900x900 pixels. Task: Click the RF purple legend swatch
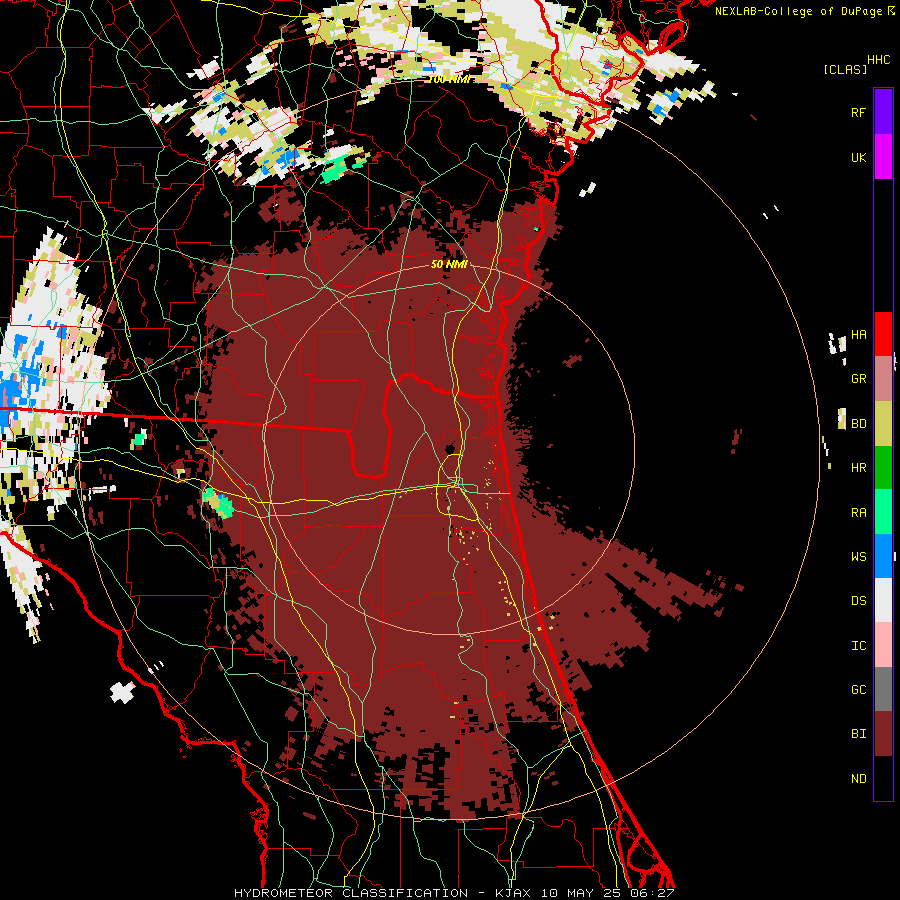(883, 112)
